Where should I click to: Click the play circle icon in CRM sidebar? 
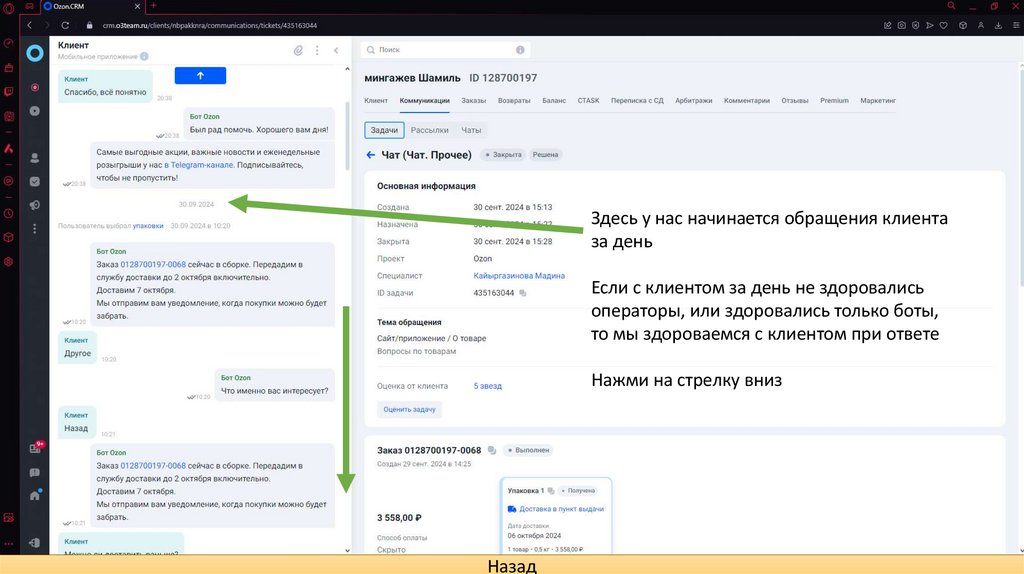[35, 111]
